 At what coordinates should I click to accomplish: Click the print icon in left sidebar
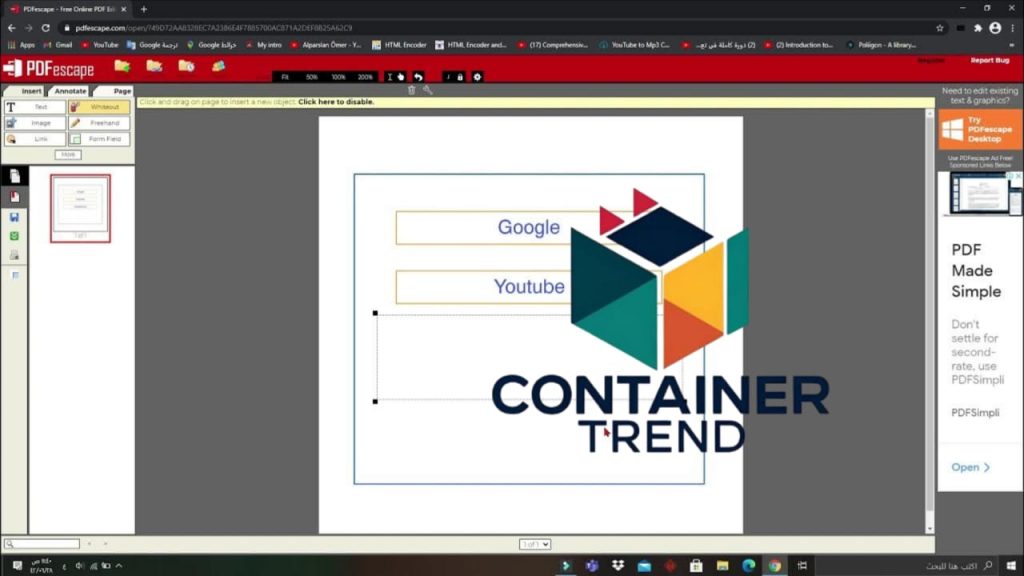point(14,255)
